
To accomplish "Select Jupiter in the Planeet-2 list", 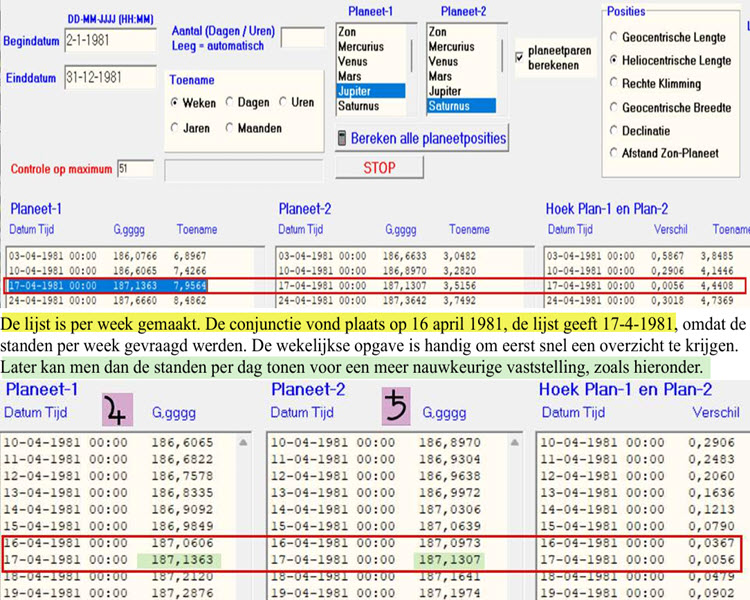I will click(462, 91).
